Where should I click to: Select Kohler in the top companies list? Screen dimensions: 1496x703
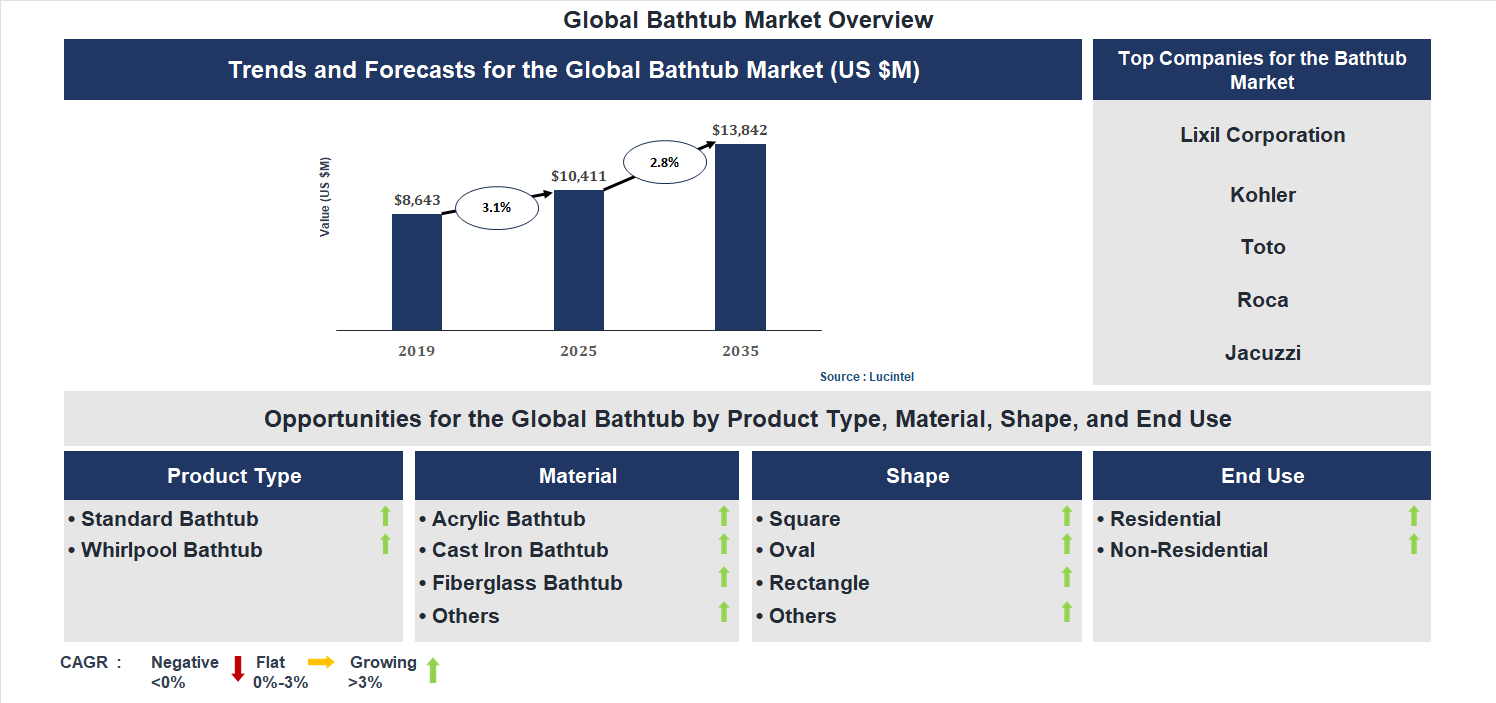1262,195
